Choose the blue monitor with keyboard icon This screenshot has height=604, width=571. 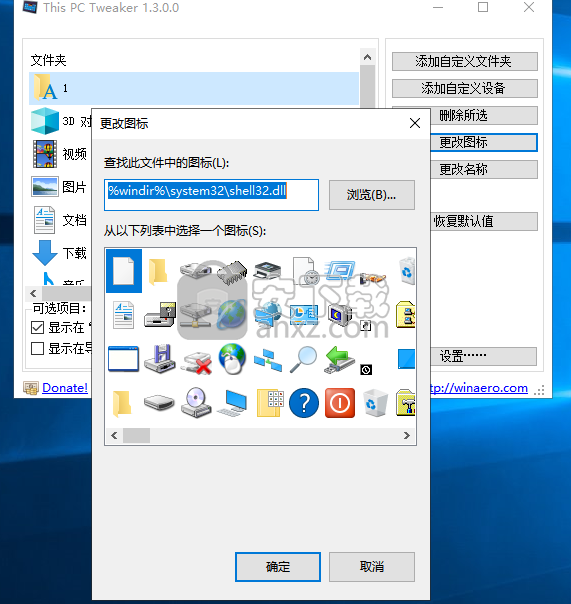click(232, 403)
